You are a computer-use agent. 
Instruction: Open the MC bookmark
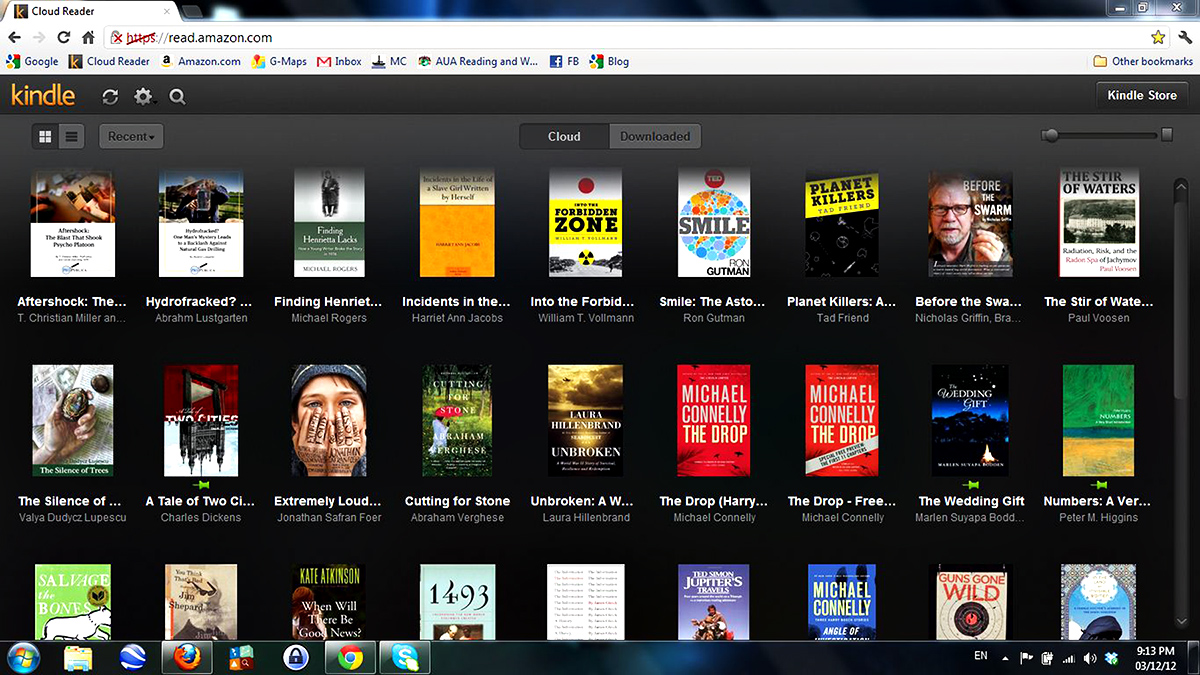389,61
